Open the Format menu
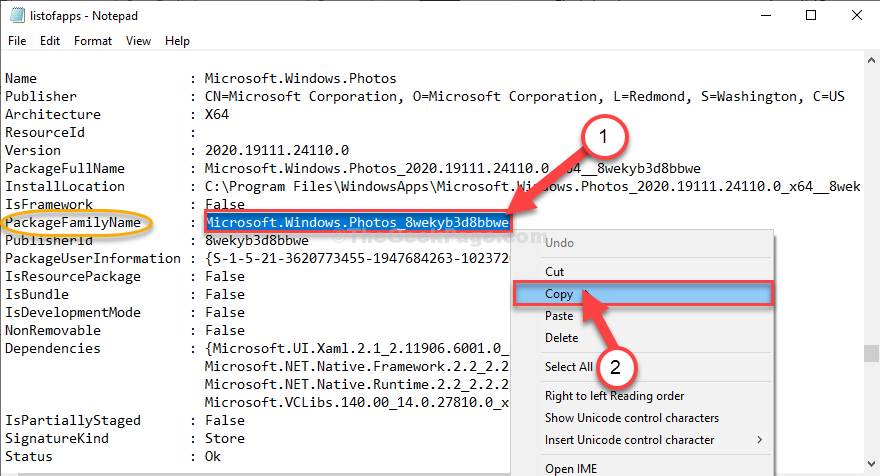Viewport: 880px width, 476px height. [93, 41]
